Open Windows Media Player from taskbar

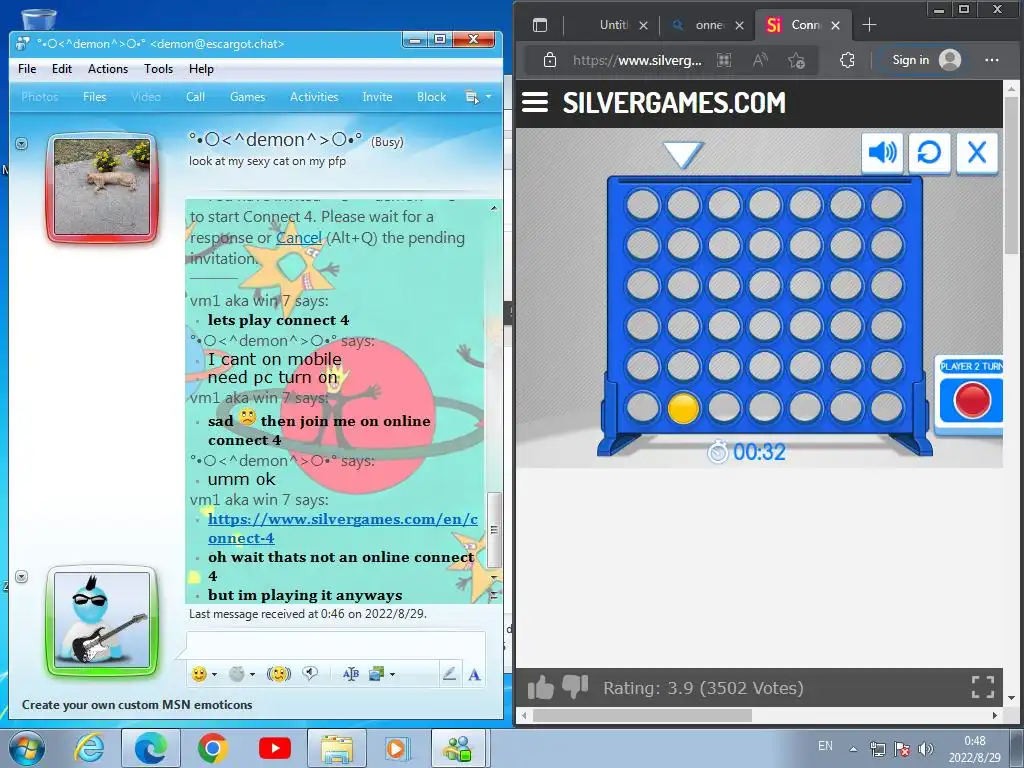tap(396, 748)
